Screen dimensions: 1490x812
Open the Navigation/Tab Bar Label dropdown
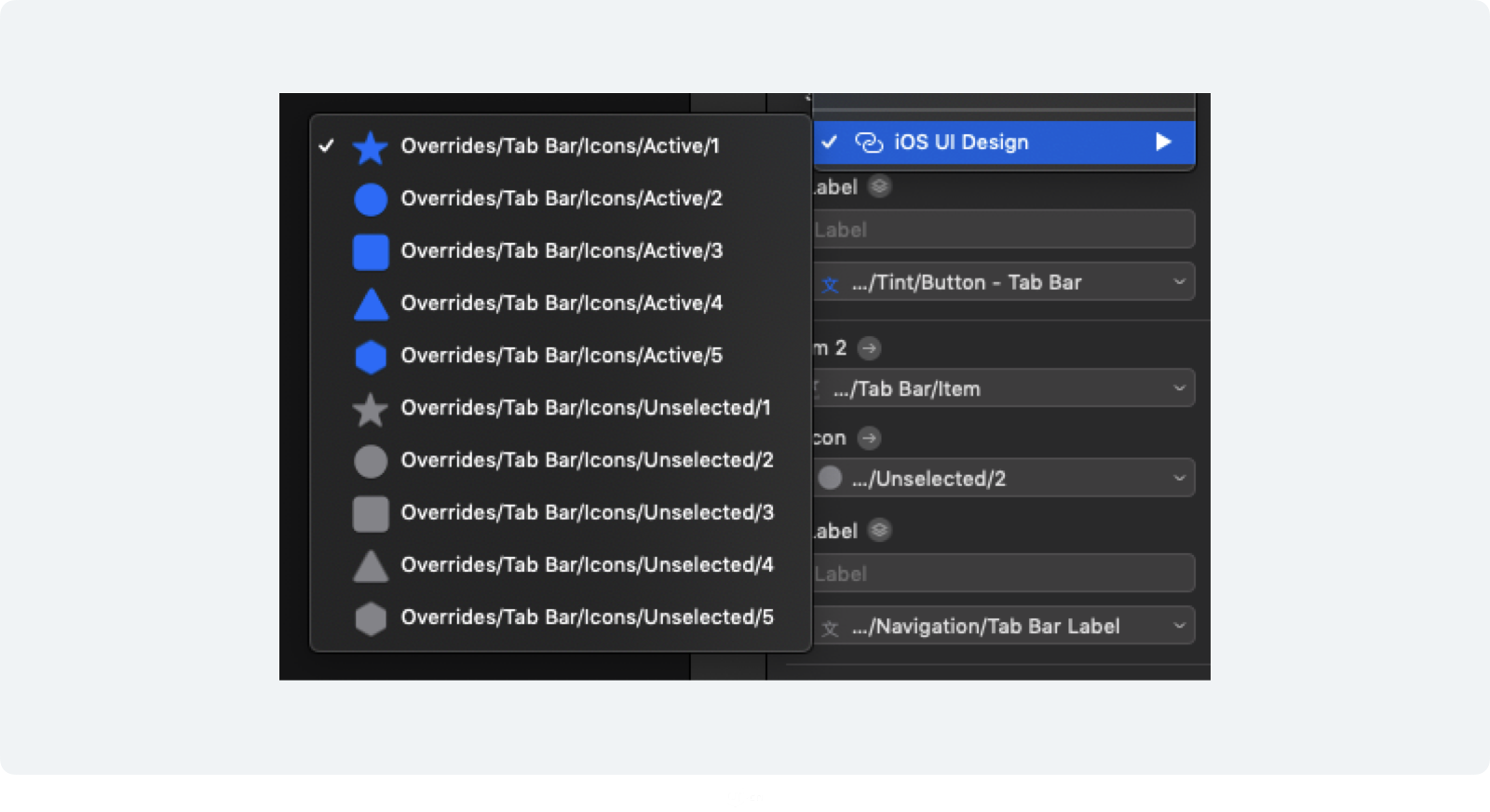coord(1004,627)
